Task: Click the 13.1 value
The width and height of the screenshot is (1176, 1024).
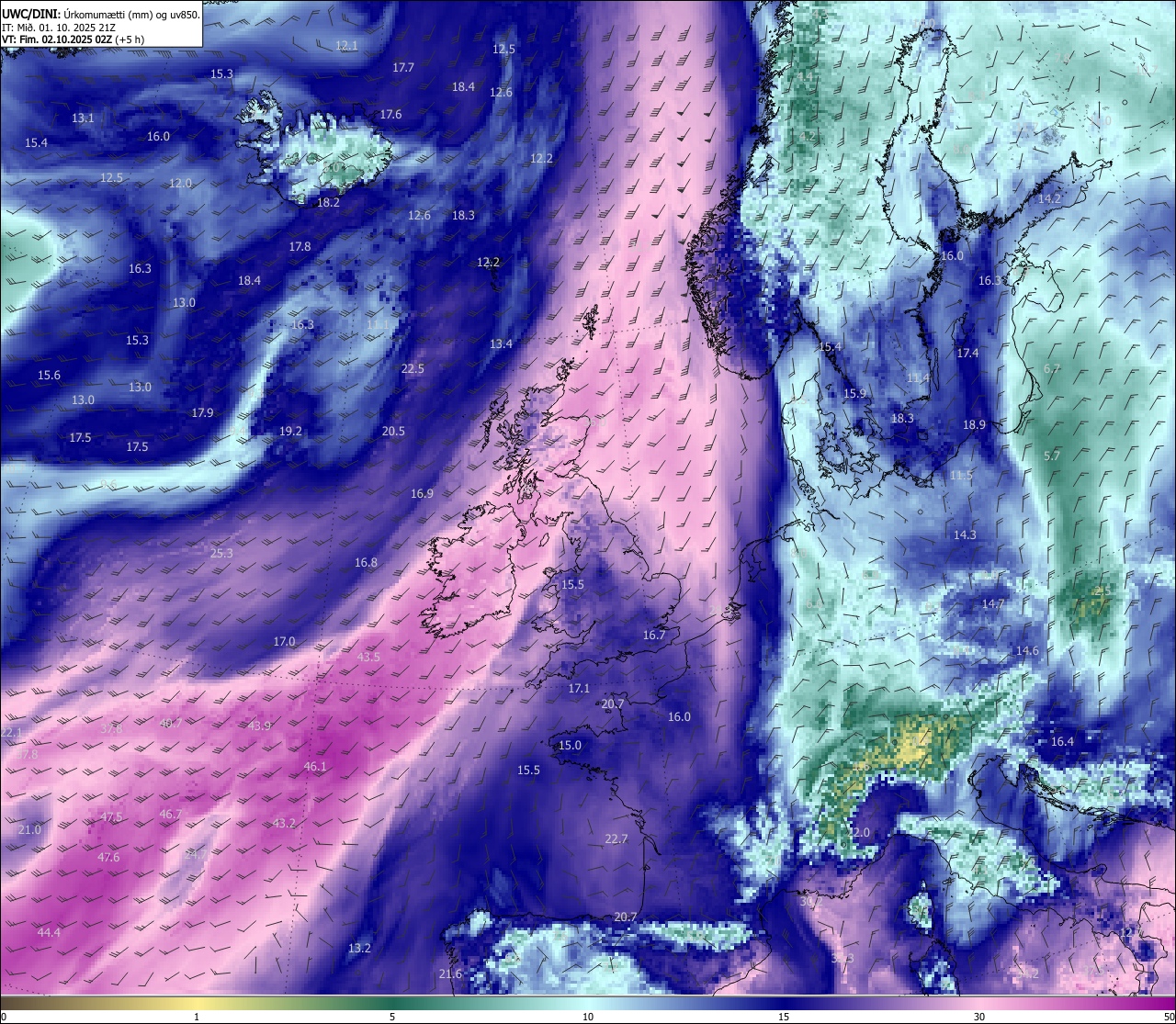Action: click(83, 118)
